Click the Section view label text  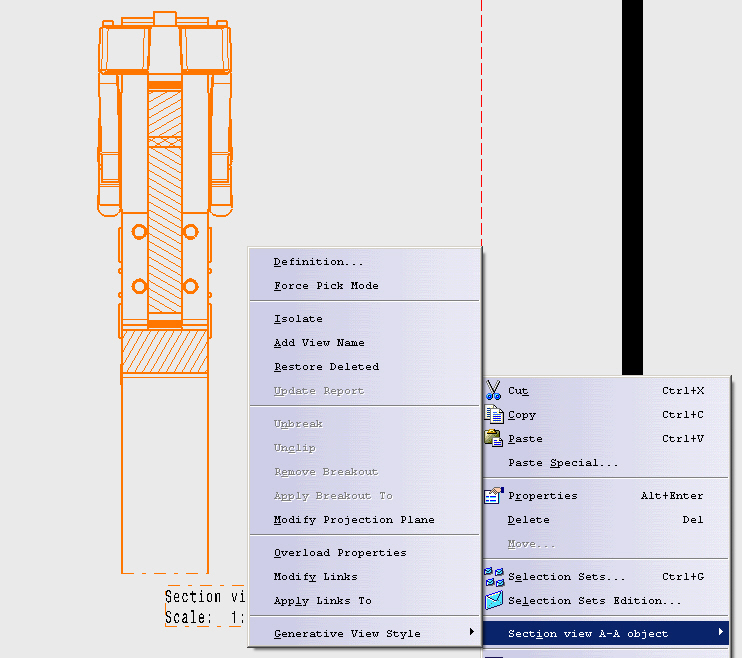point(205,596)
